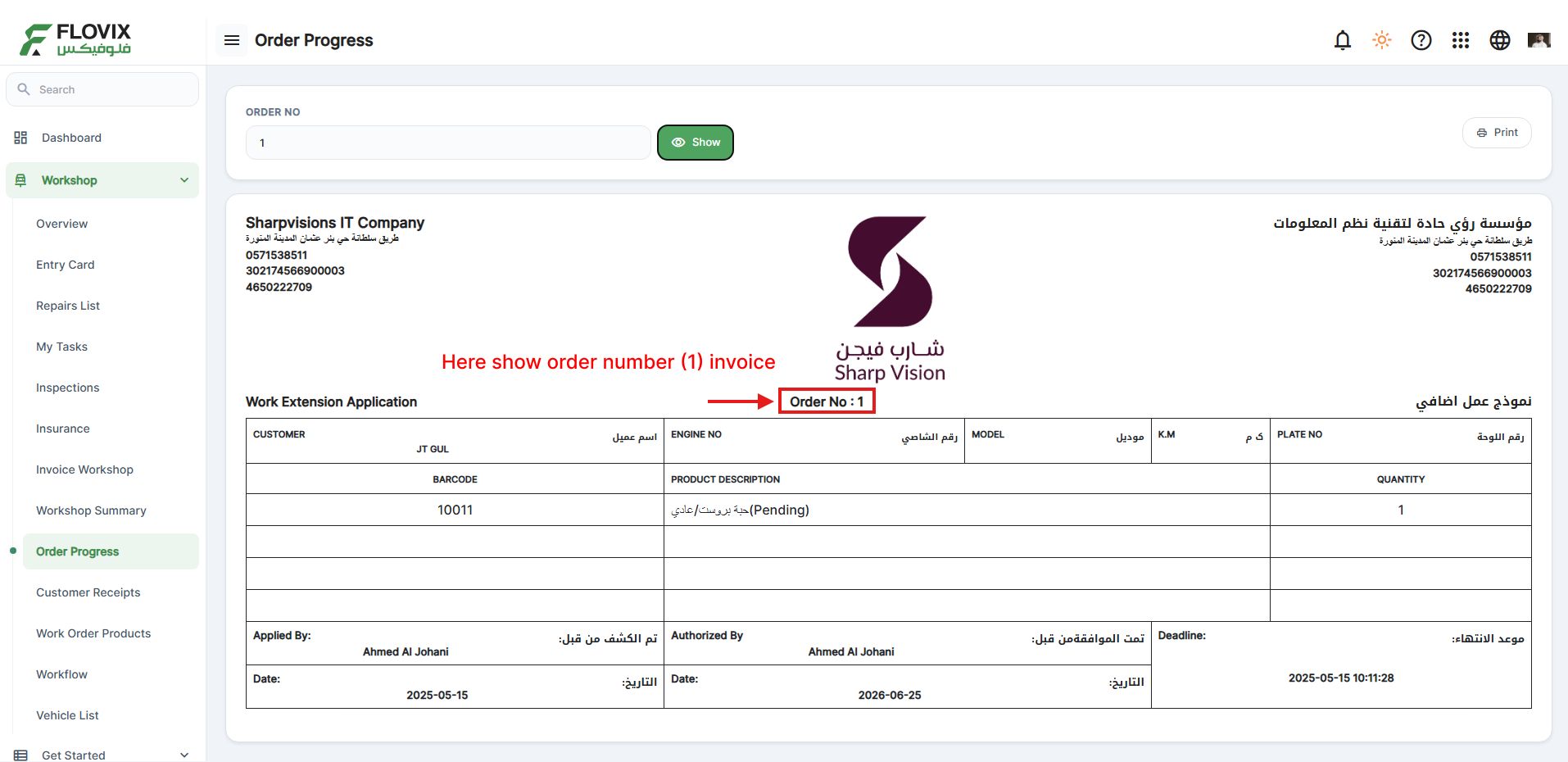This screenshot has width=1568, height=762.
Task: Click the Dashboard grid icon
Action: pos(20,138)
